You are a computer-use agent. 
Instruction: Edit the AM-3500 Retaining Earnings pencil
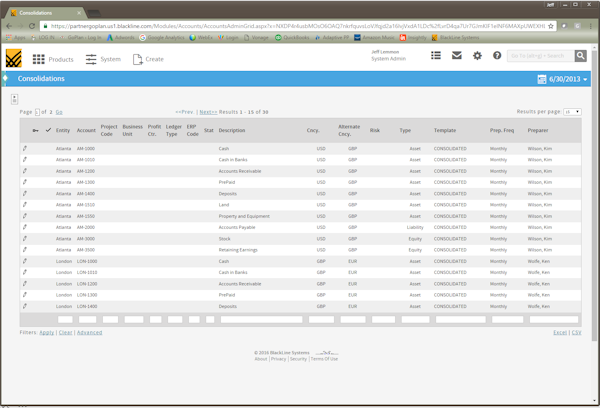point(25,250)
